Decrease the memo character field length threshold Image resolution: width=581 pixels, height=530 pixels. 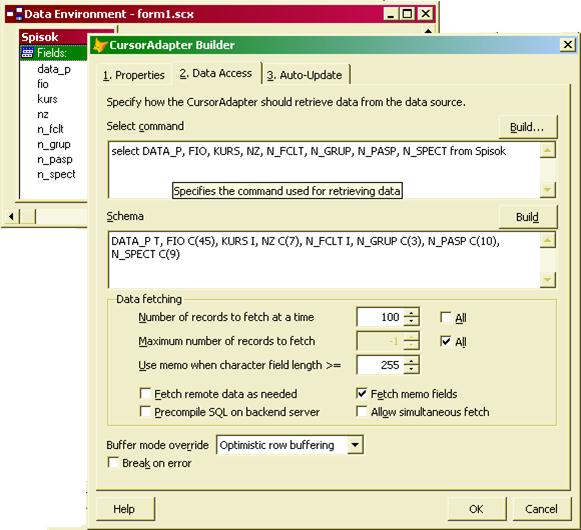coord(411,370)
